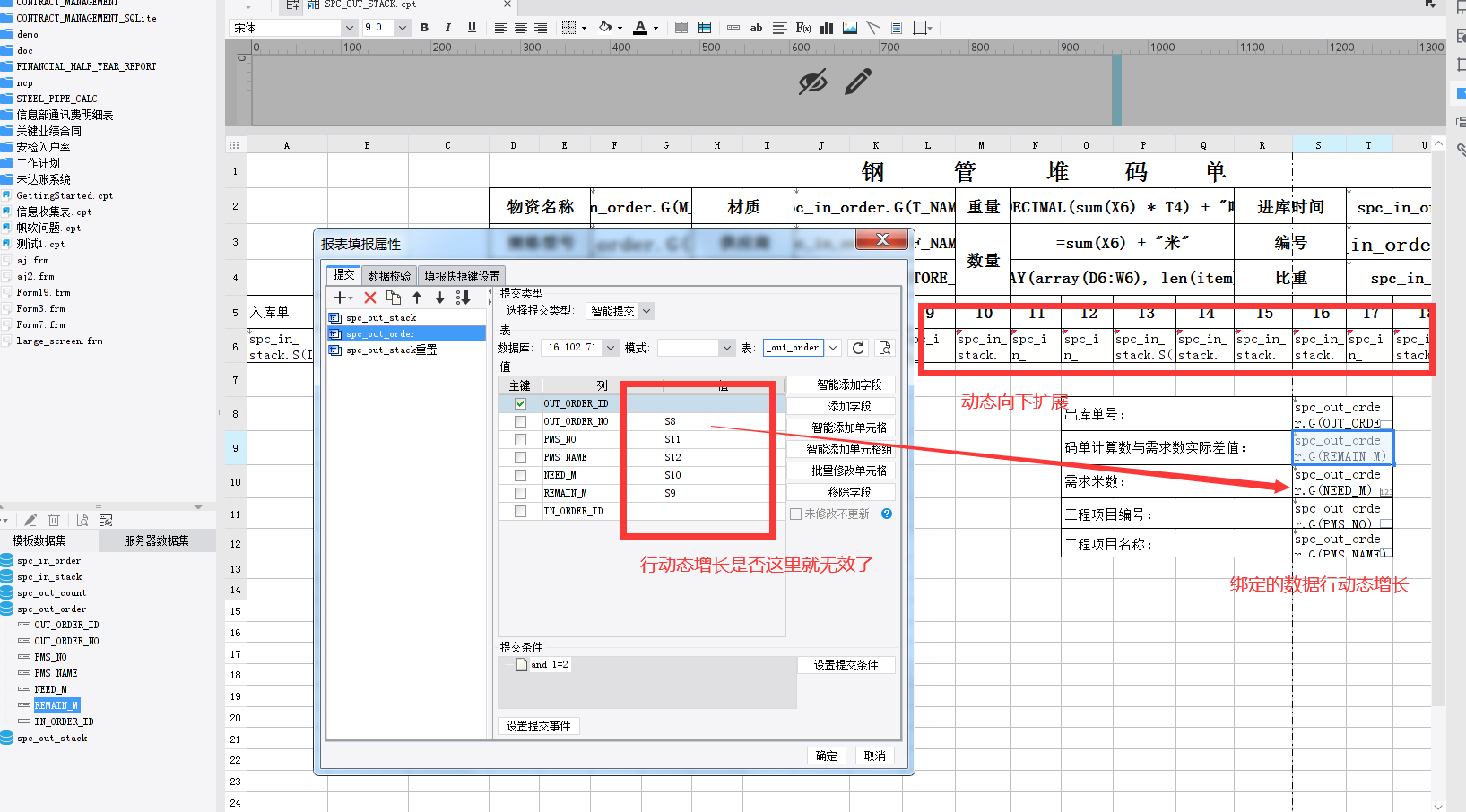Screen dimensions: 1466x812
Task: Check primary key box for IN_ORDER_ID
Action: 520,511
